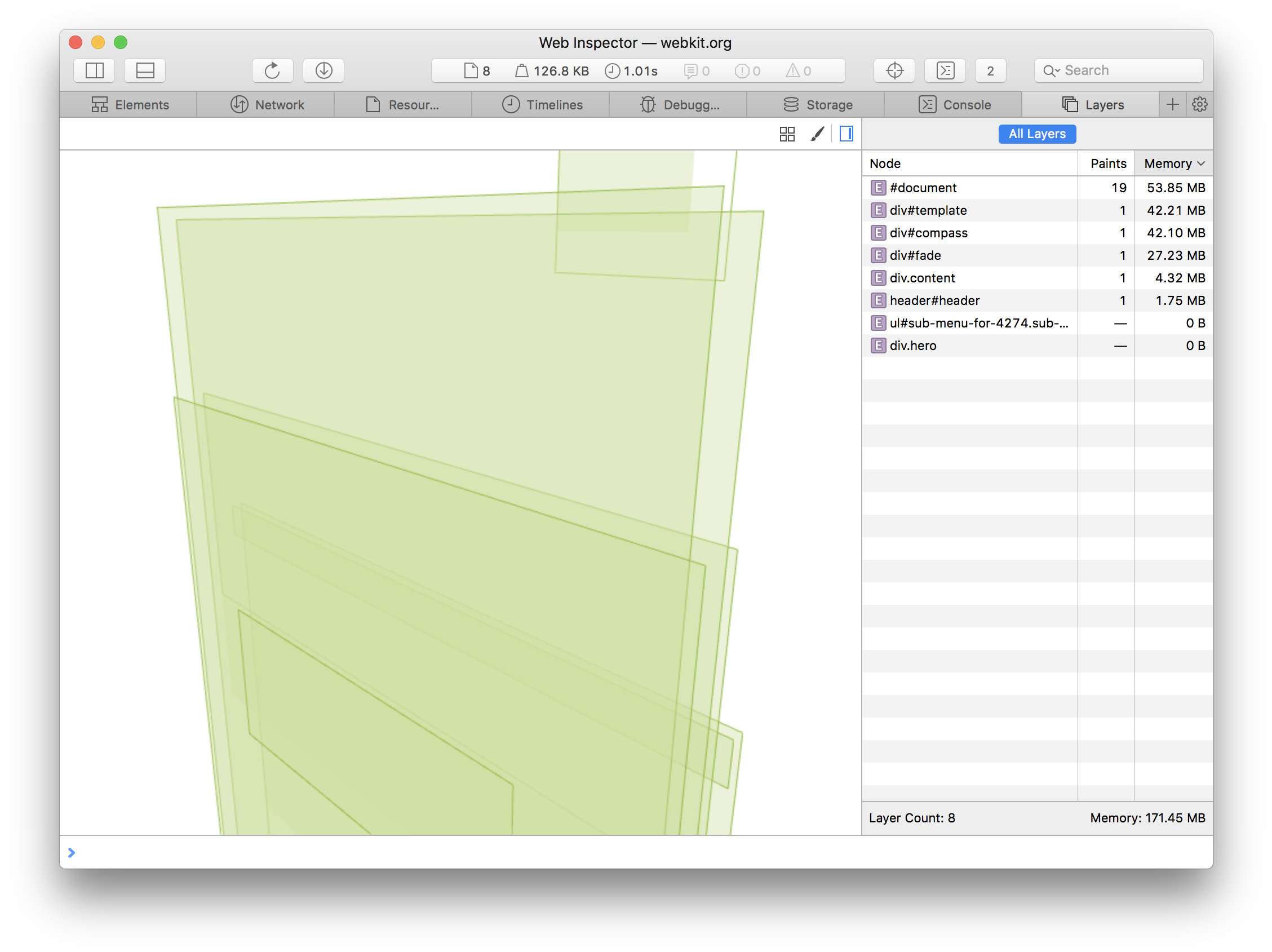Open the tab settings gear
Screen dimensions: 1272x952
coord(1199,104)
